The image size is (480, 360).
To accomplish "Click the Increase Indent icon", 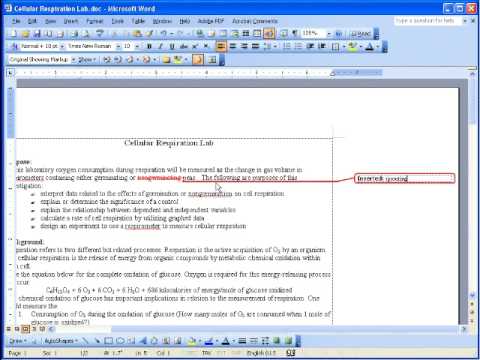I will [322, 46].
